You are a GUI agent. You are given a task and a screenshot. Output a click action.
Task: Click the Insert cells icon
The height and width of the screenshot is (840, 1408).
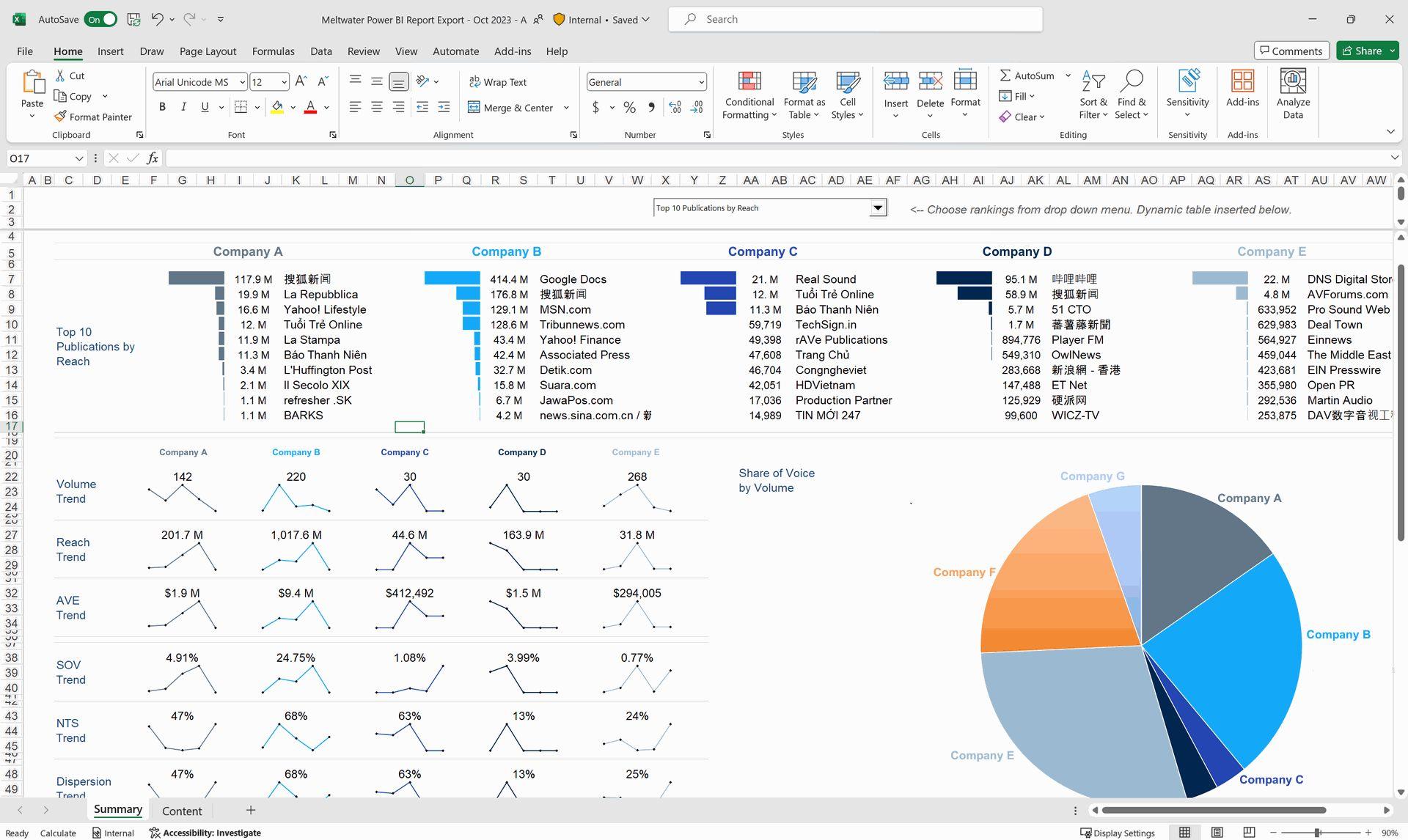[x=895, y=81]
